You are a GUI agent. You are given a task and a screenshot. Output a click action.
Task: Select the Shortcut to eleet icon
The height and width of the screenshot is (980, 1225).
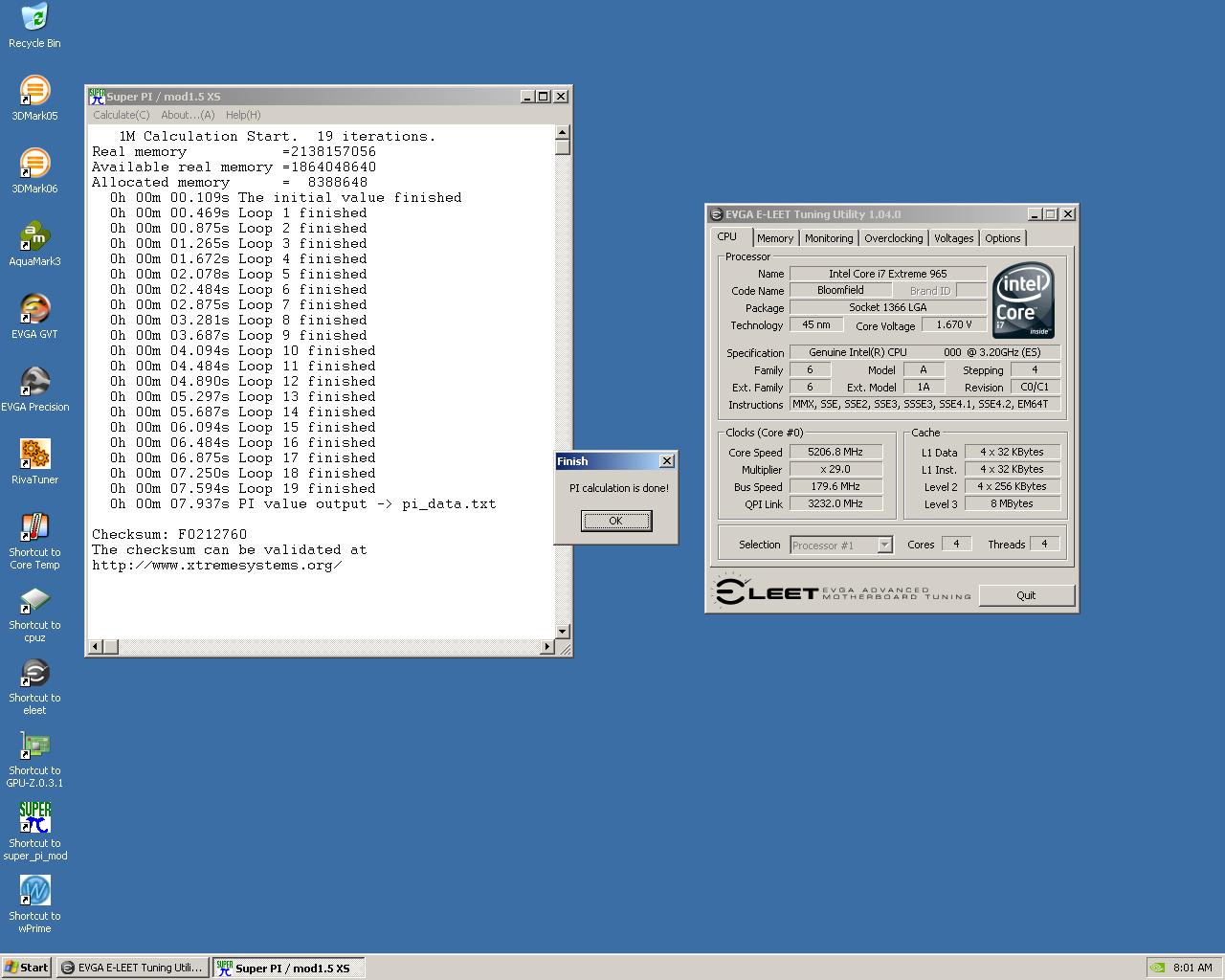coord(34,687)
